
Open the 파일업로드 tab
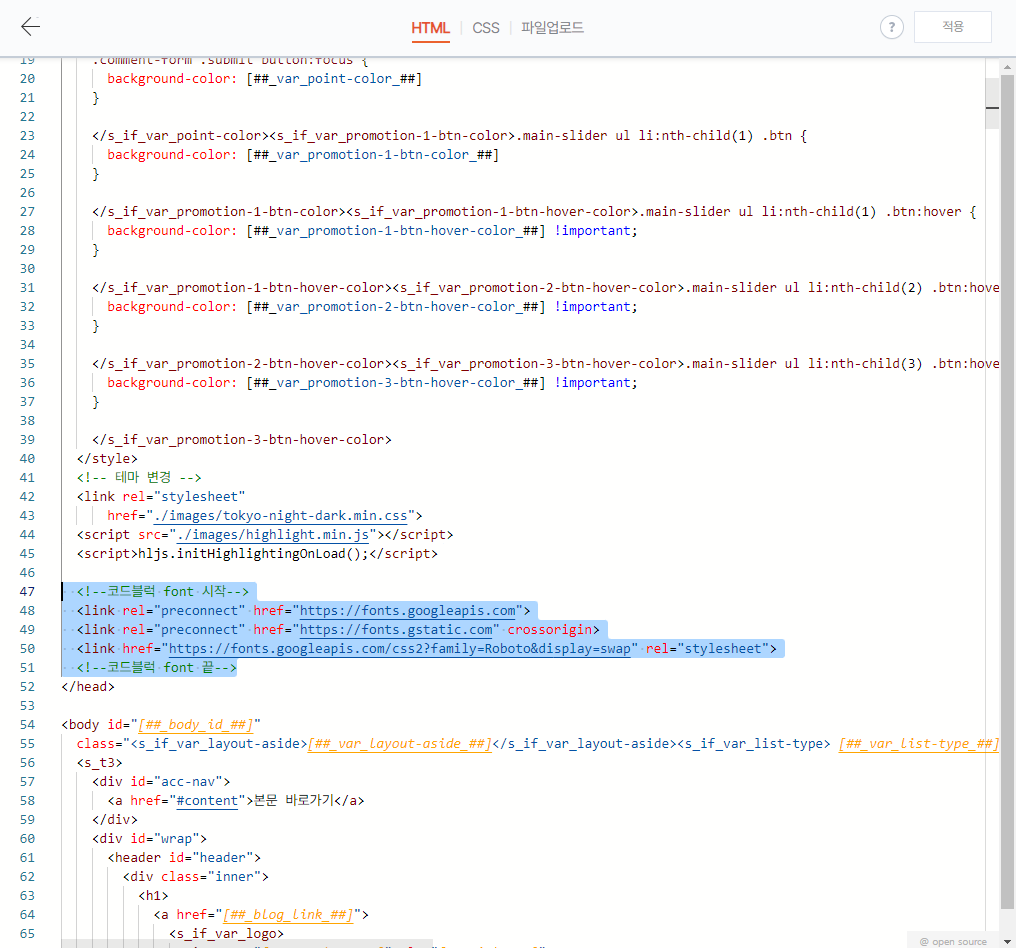(x=552, y=28)
